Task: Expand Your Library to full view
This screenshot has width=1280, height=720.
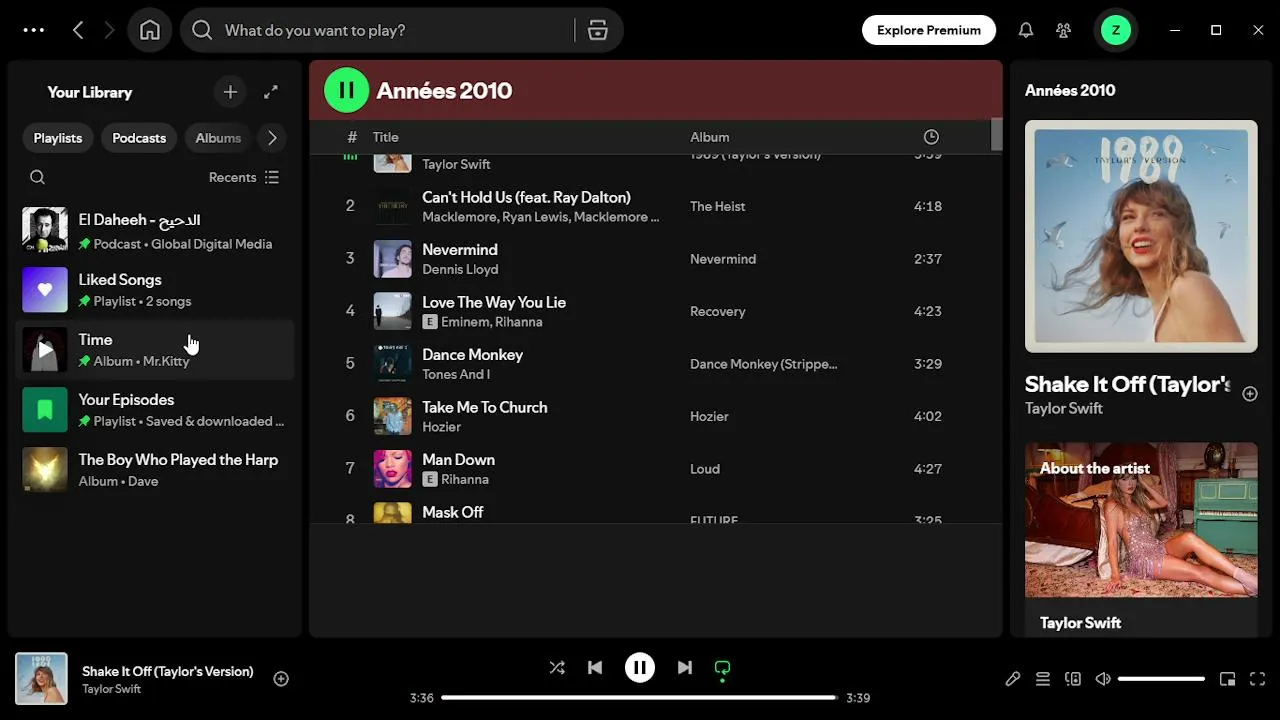Action: click(271, 92)
